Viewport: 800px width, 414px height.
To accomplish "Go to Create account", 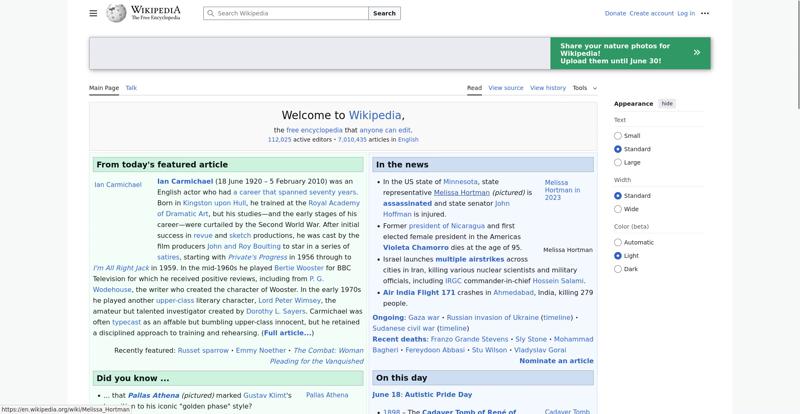I will click(652, 13).
